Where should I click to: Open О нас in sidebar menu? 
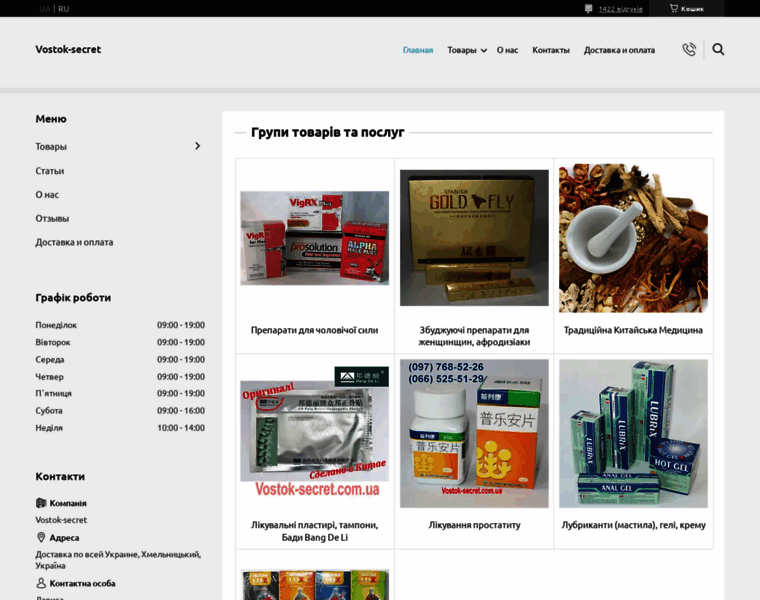pos(47,194)
